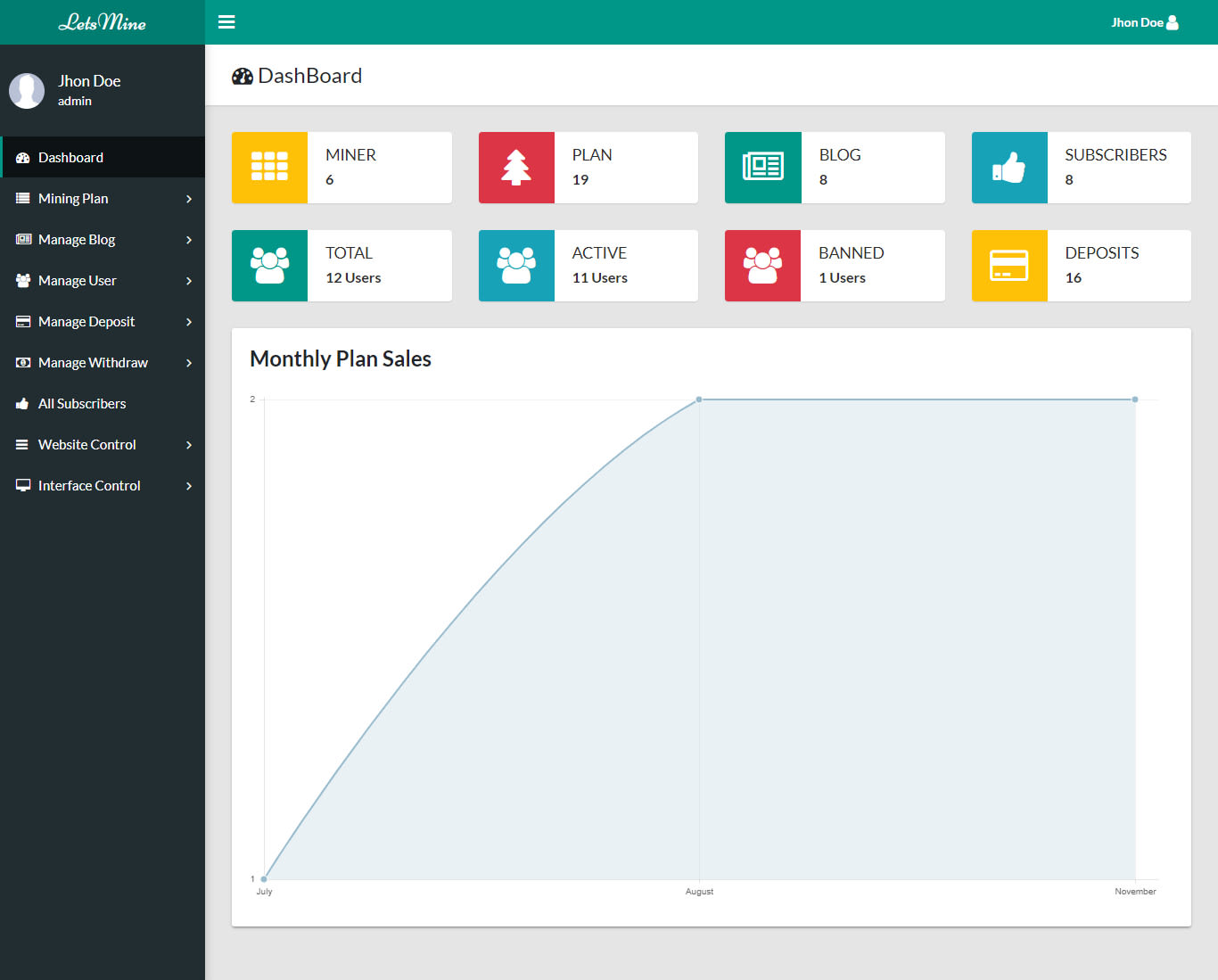
Task: Click the BLOG newspaper icon
Action: 762,168
